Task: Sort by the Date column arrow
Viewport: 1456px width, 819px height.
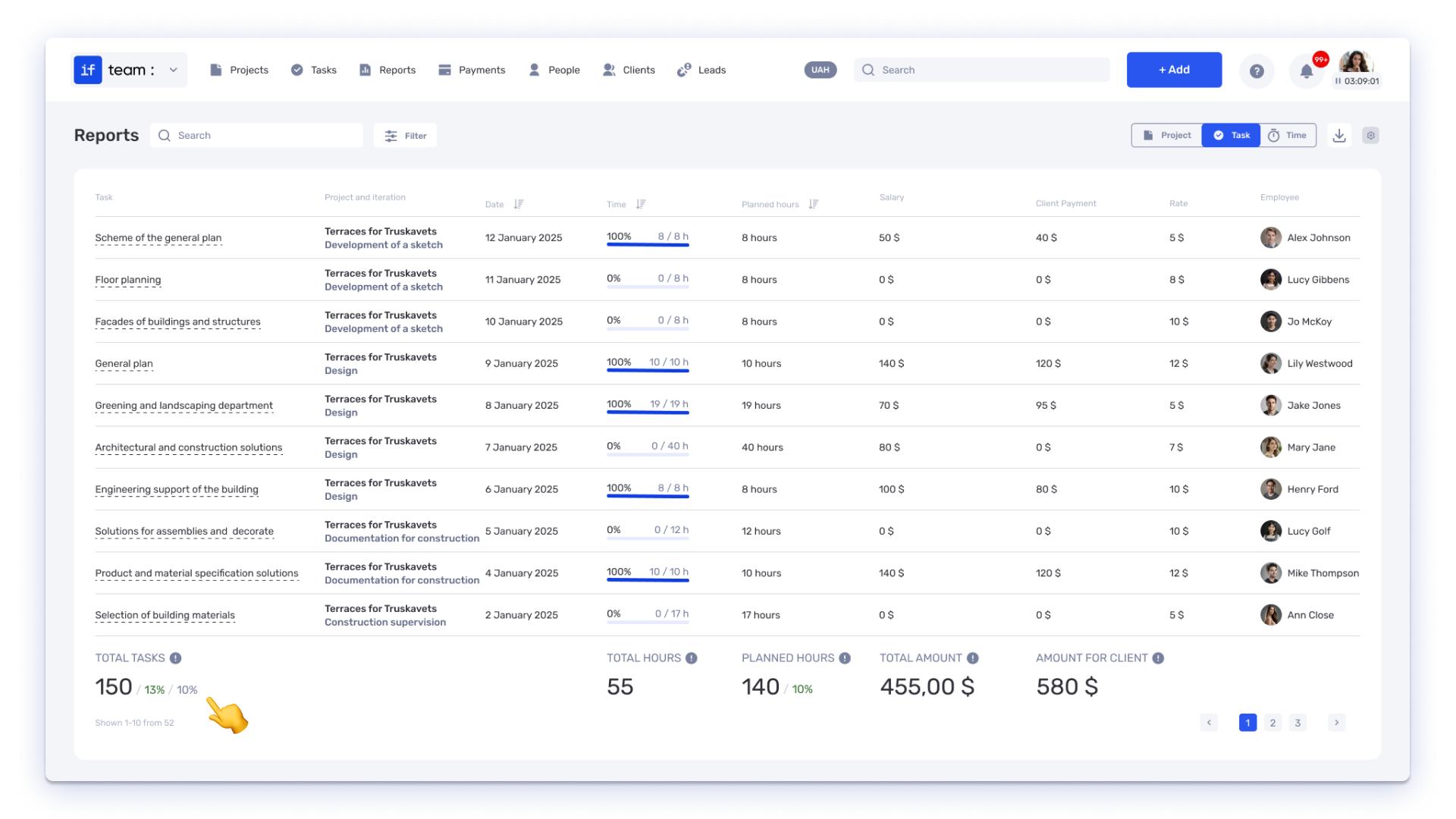Action: click(519, 204)
